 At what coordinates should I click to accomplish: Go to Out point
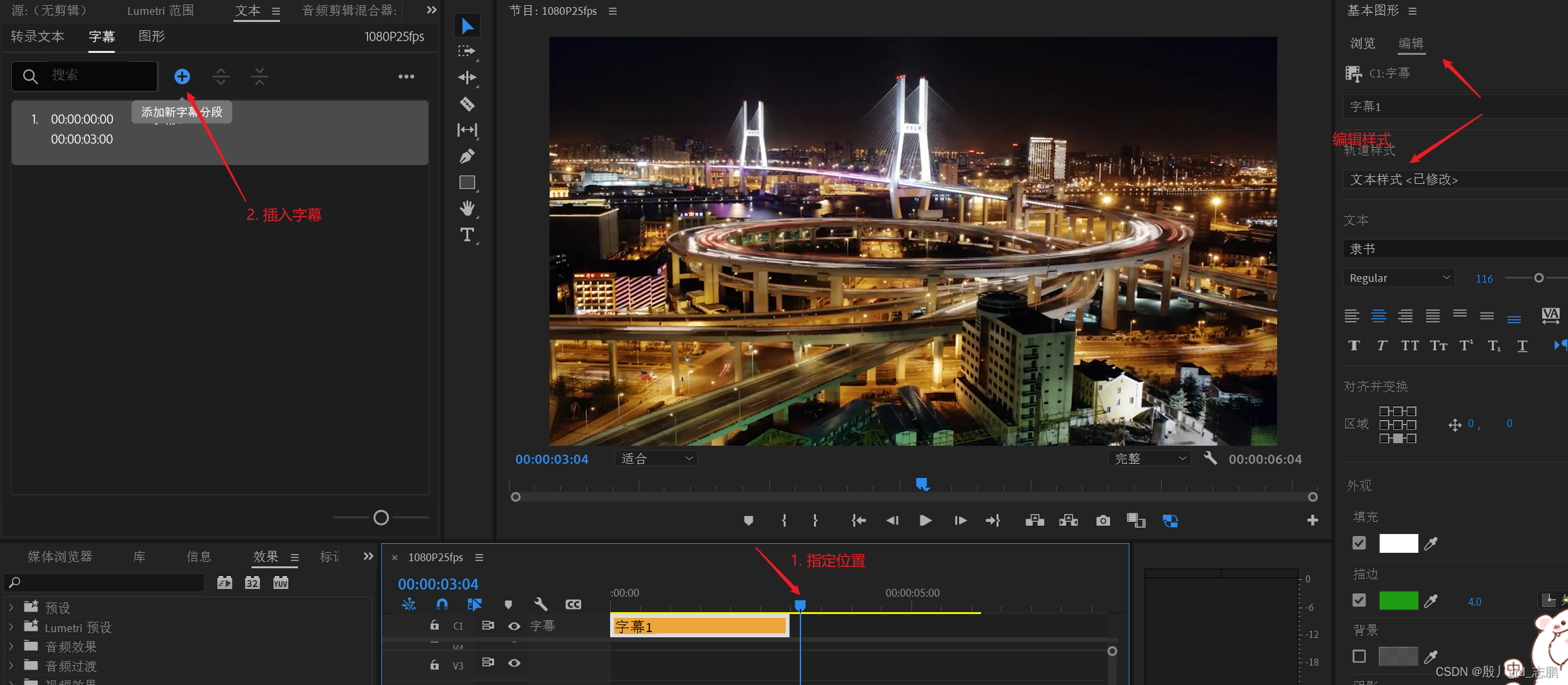point(993,520)
